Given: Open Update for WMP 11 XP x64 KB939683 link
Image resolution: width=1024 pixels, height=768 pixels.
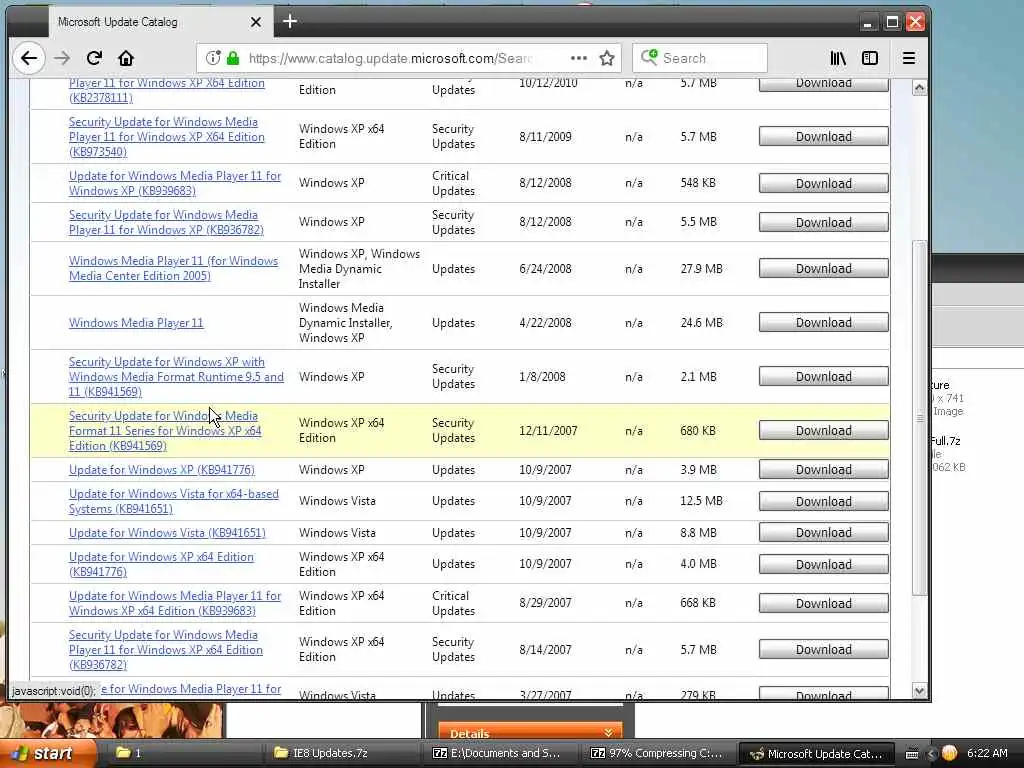Looking at the screenshot, I should (x=174, y=603).
